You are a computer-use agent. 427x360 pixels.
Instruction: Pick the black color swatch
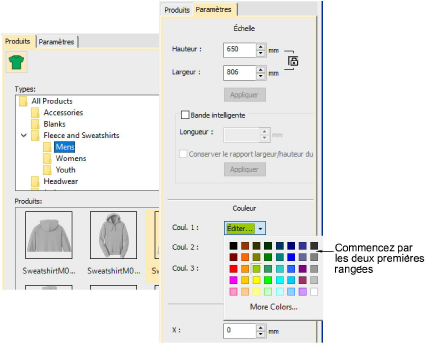point(233,246)
